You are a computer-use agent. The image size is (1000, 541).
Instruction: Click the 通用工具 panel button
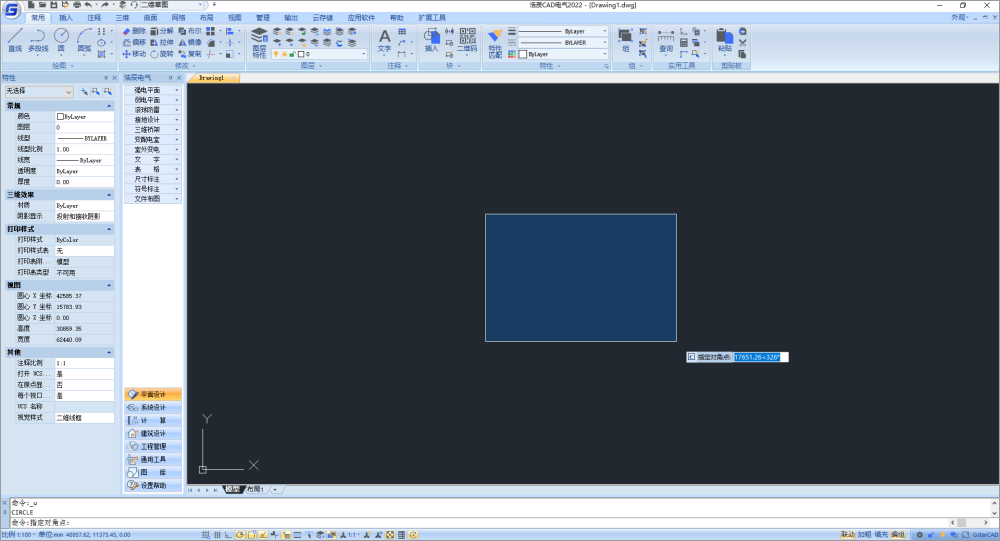pyautogui.click(x=153, y=459)
